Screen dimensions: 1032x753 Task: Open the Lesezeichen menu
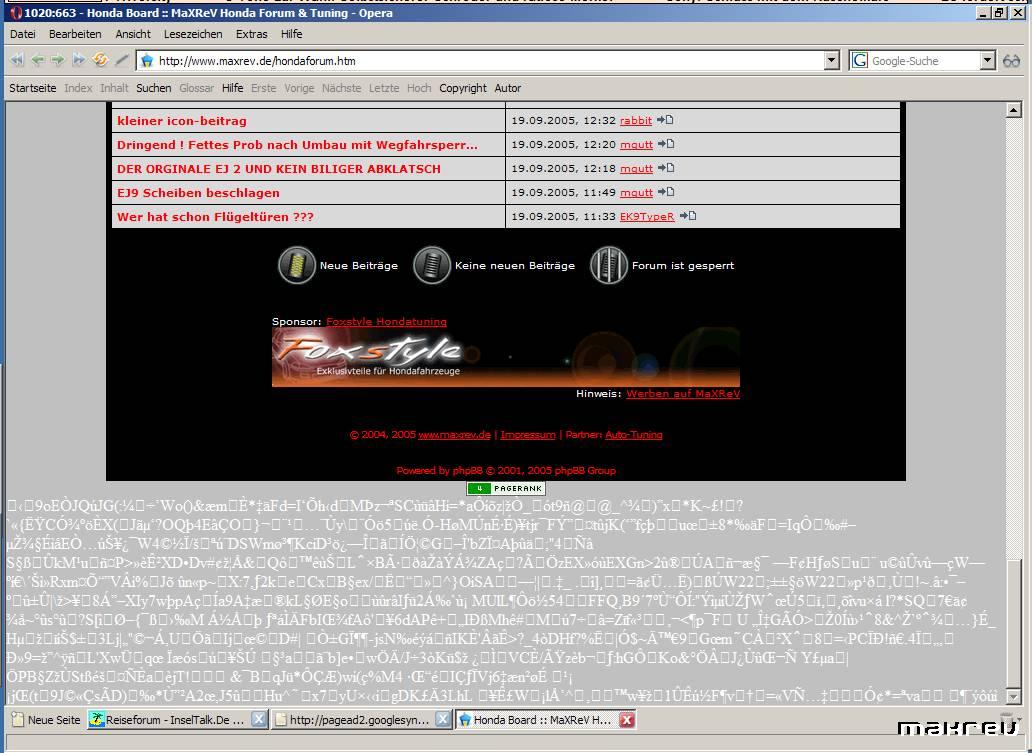[193, 34]
